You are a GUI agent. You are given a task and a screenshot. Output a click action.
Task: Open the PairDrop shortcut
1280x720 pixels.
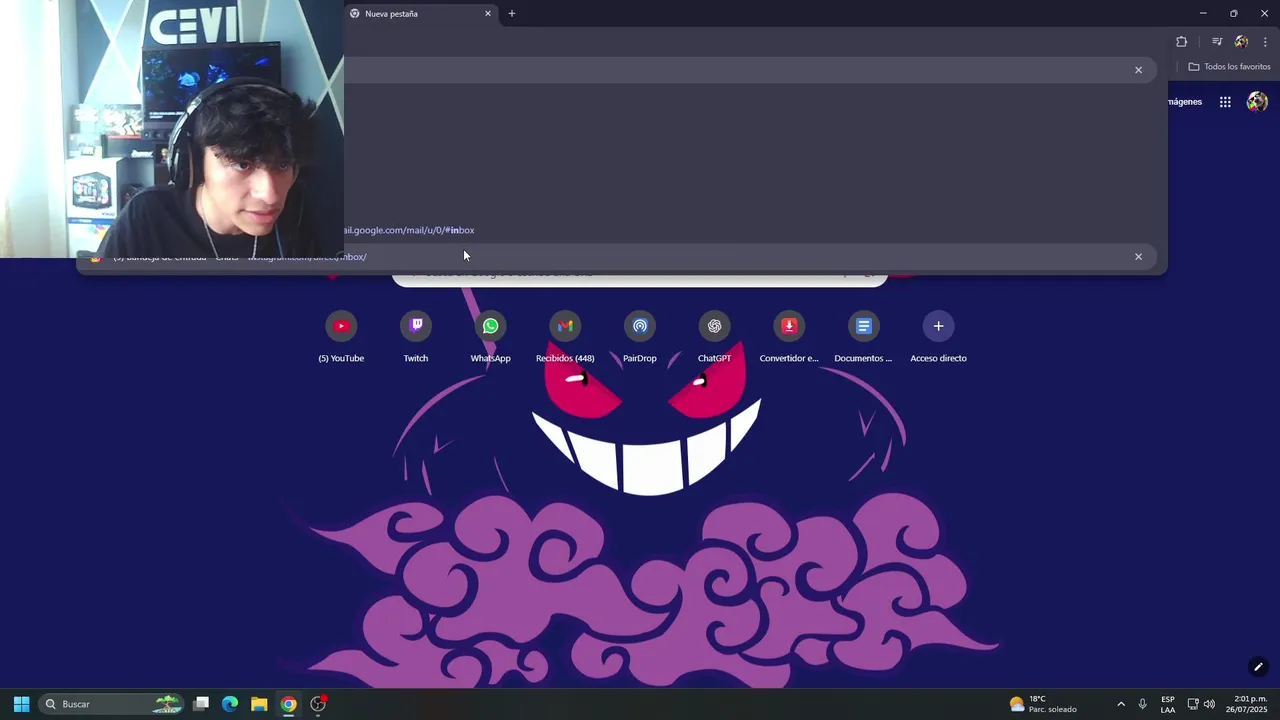pyautogui.click(x=640, y=337)
